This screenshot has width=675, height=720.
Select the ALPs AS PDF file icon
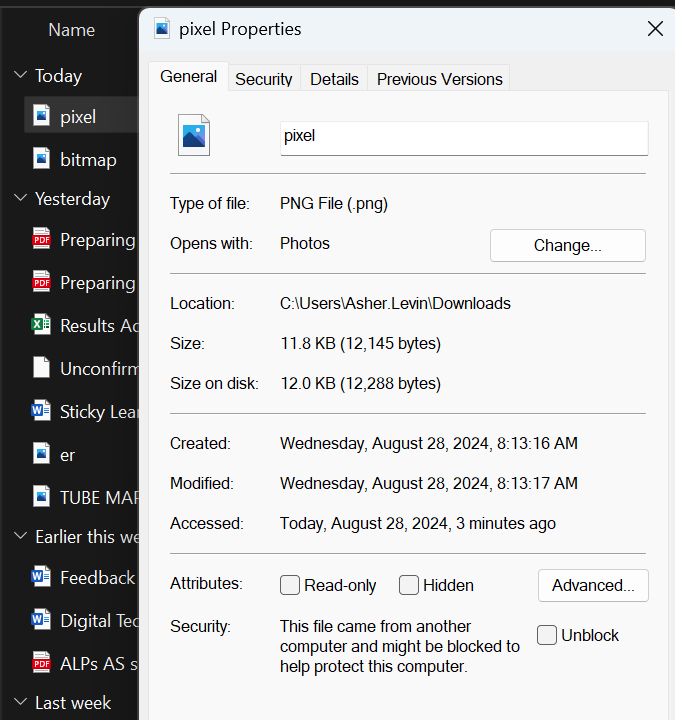(41, 662)
